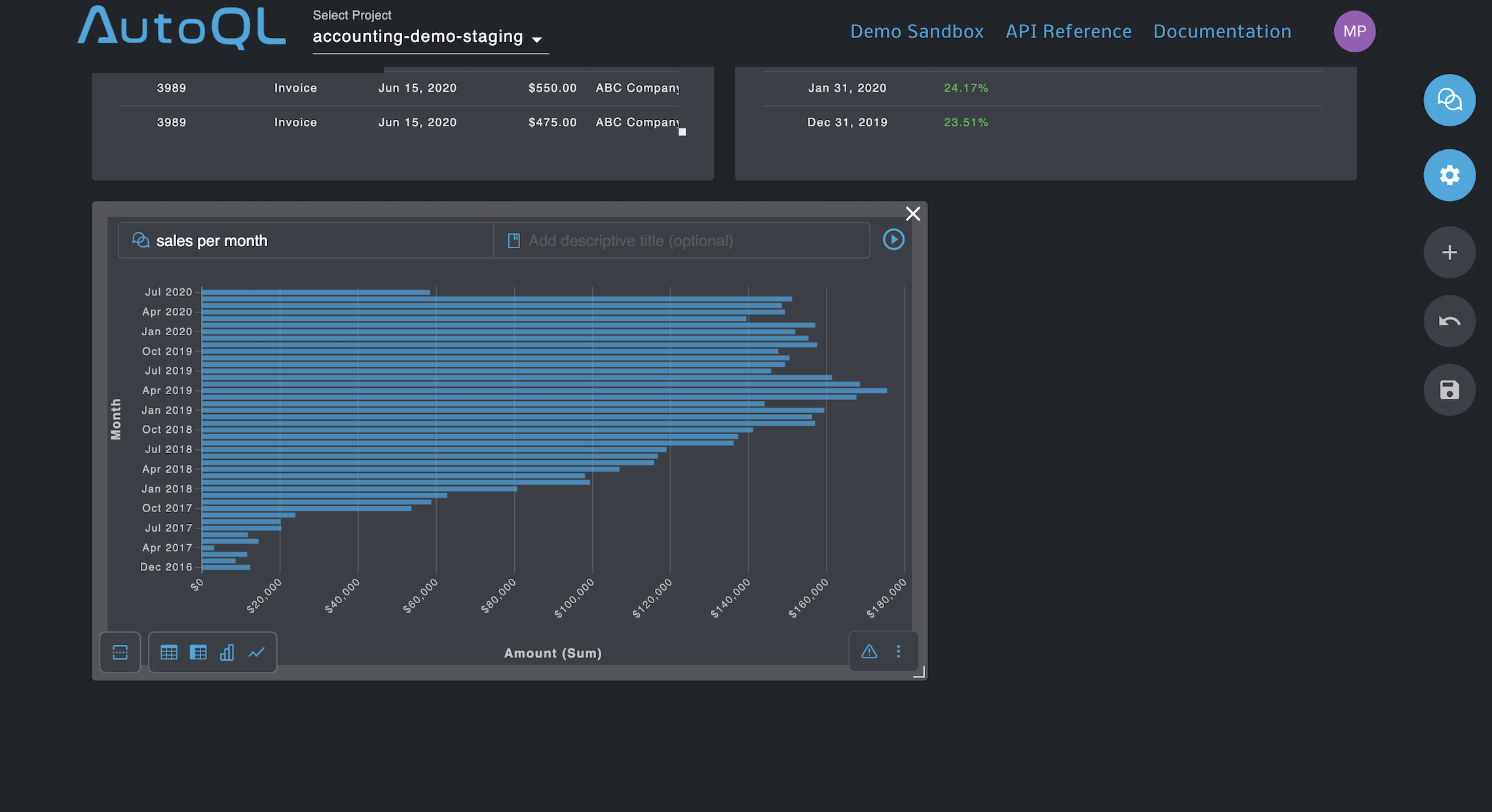The image size is (1492, 812).
Task: Open API Reference link
Action: (1068, 31)
